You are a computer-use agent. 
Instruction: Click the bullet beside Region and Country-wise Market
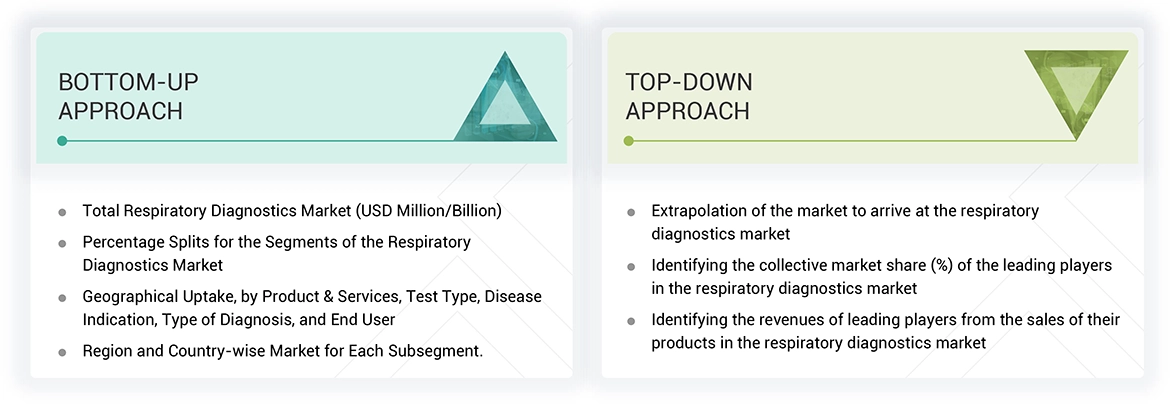pos(63,352)
